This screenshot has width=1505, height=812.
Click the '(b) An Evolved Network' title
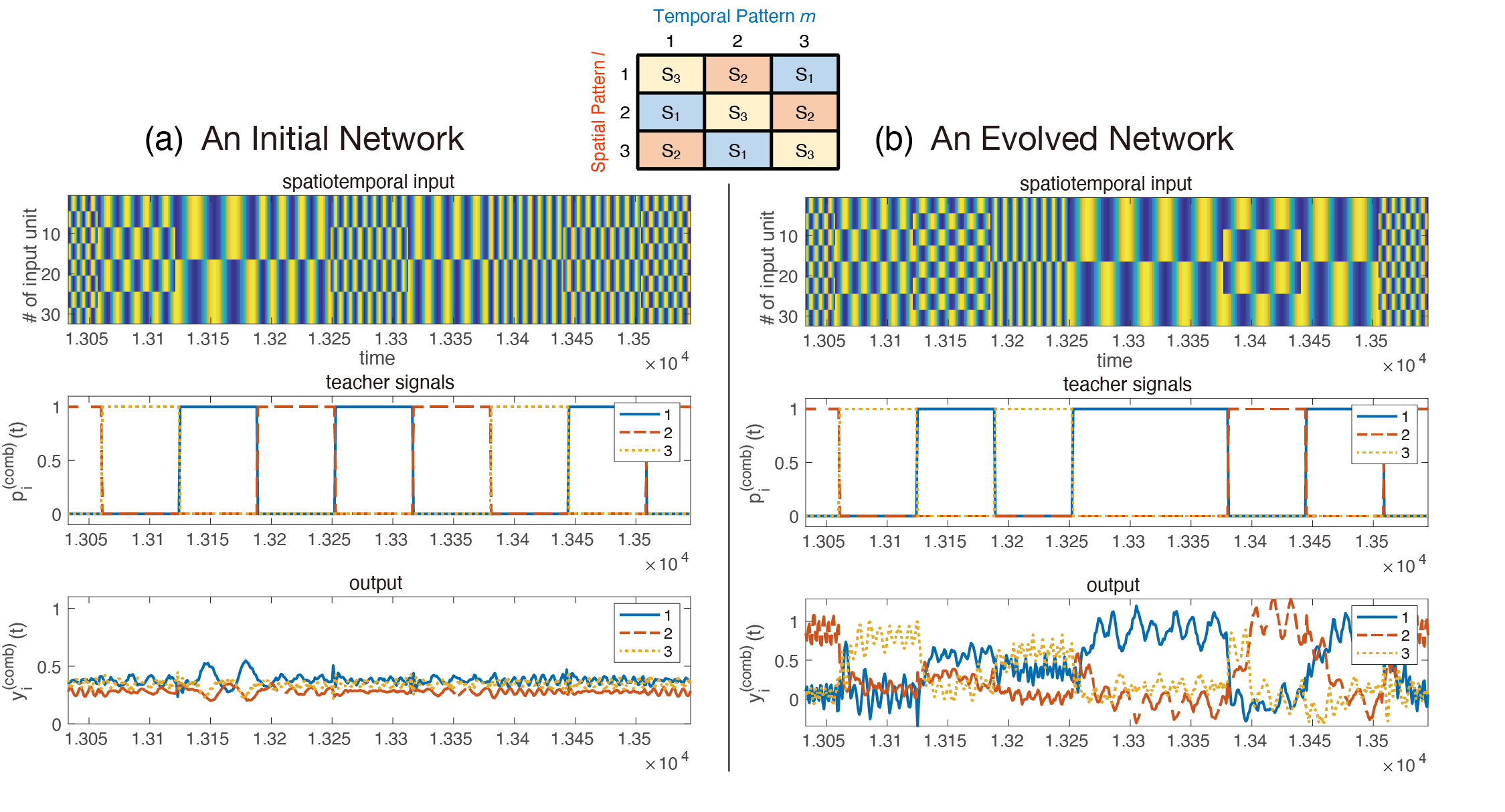(1053, 139)
